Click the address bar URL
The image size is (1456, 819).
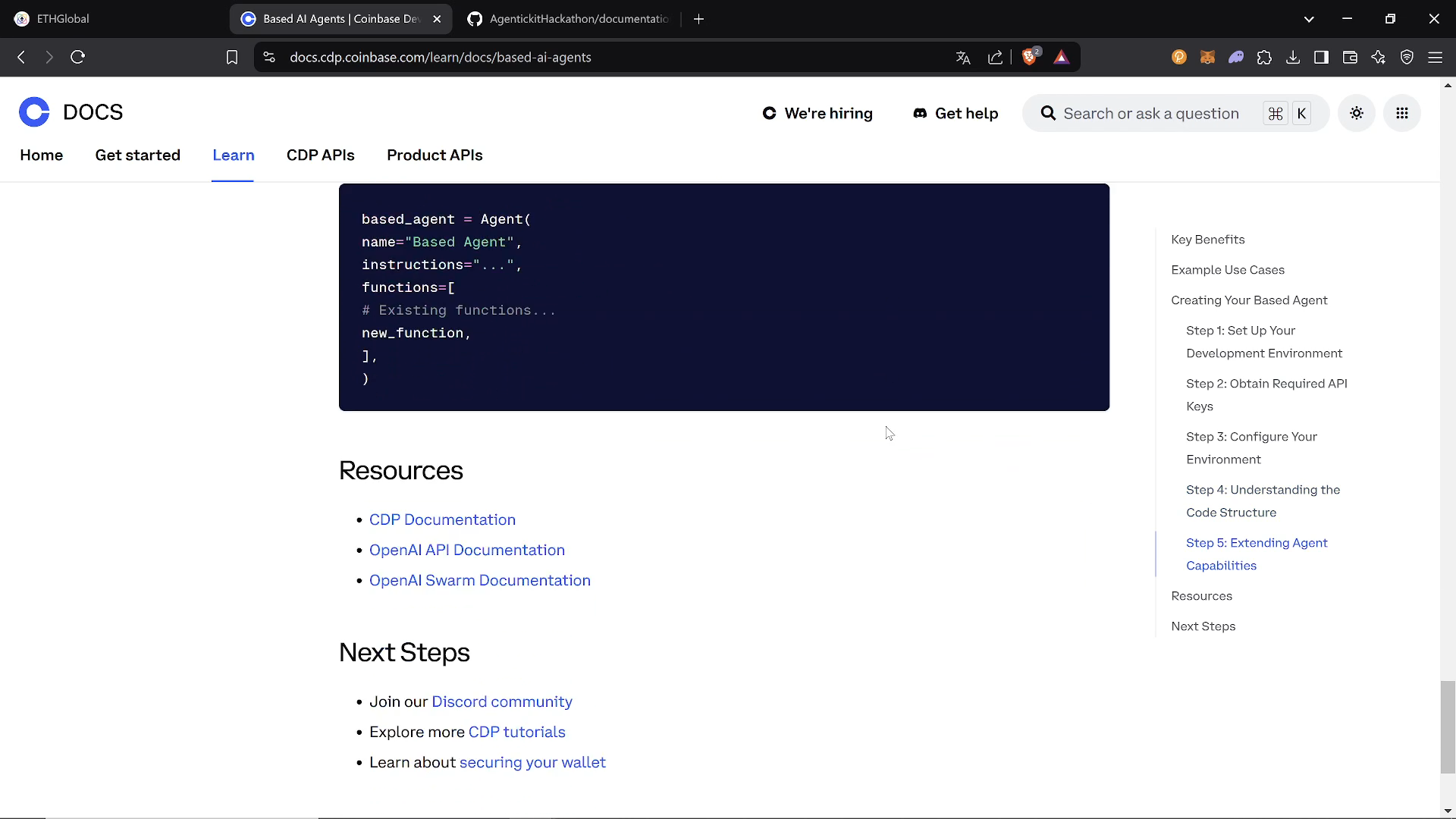coord(441,58)
